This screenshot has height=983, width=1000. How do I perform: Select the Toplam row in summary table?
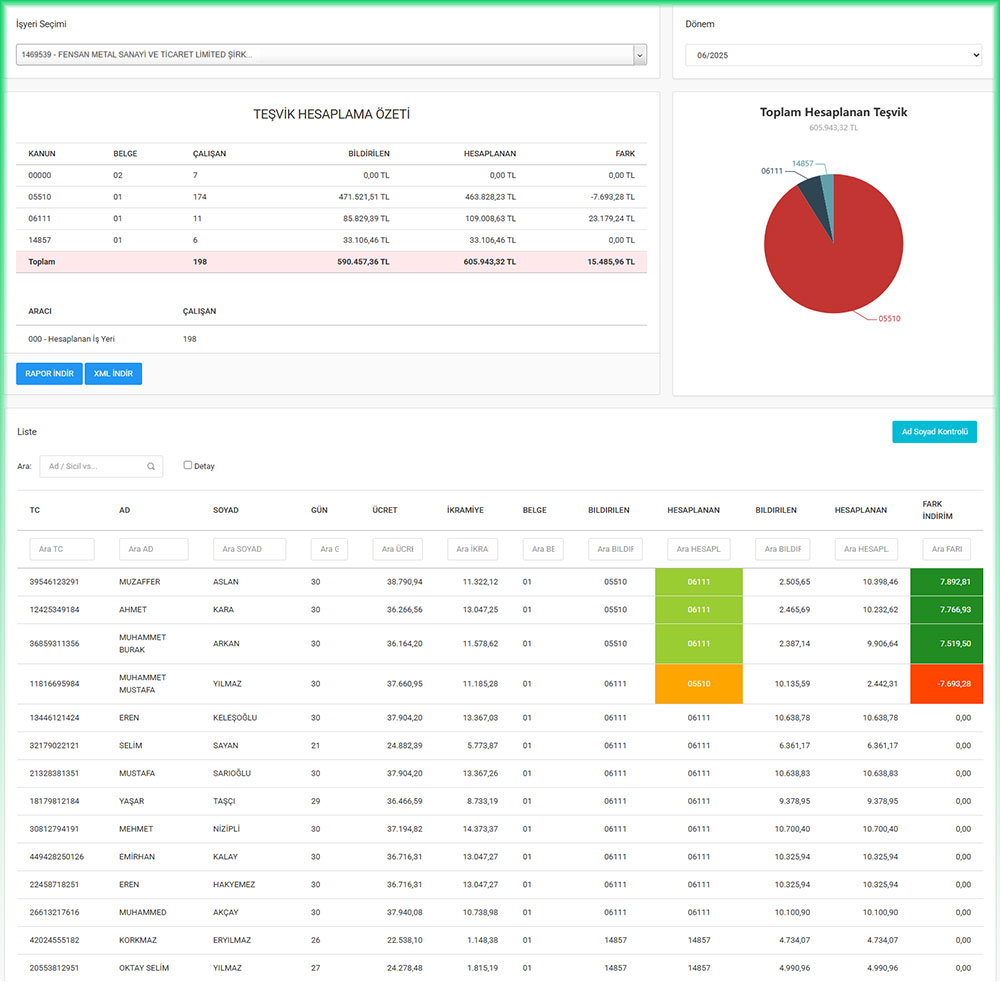[x=331, y=262]
